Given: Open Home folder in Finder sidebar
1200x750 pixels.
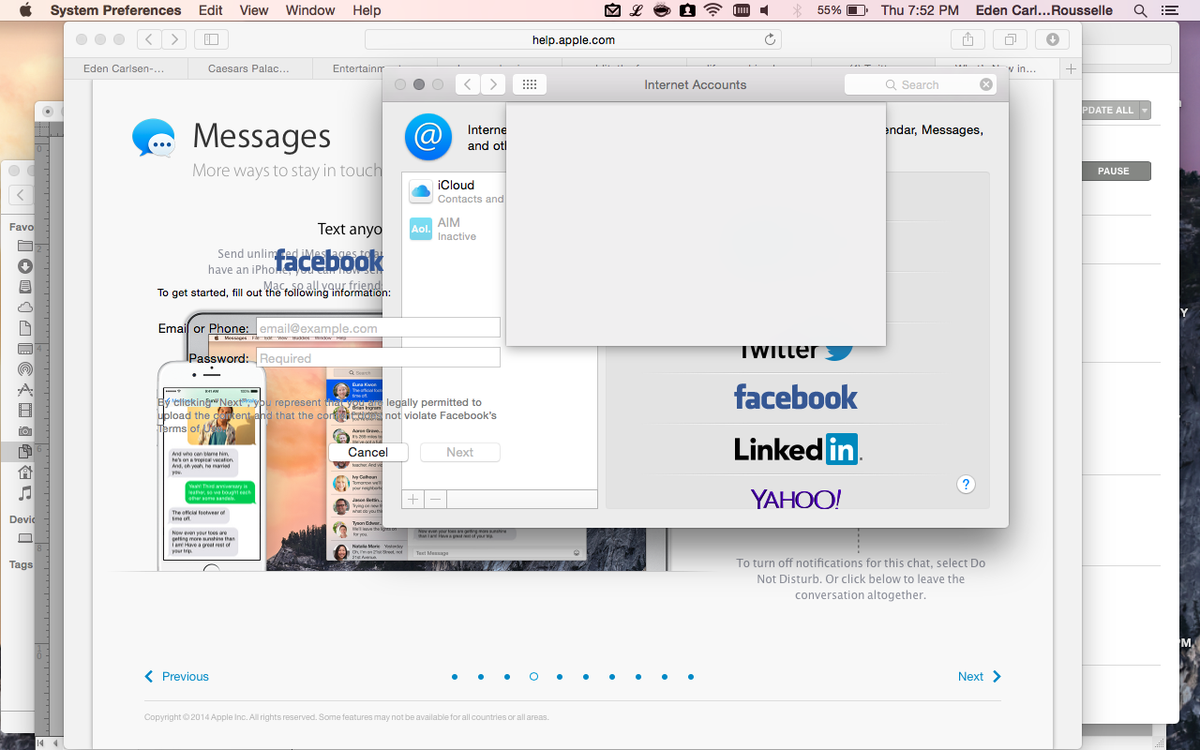Looking at the screenshot, I should [25, 472].
